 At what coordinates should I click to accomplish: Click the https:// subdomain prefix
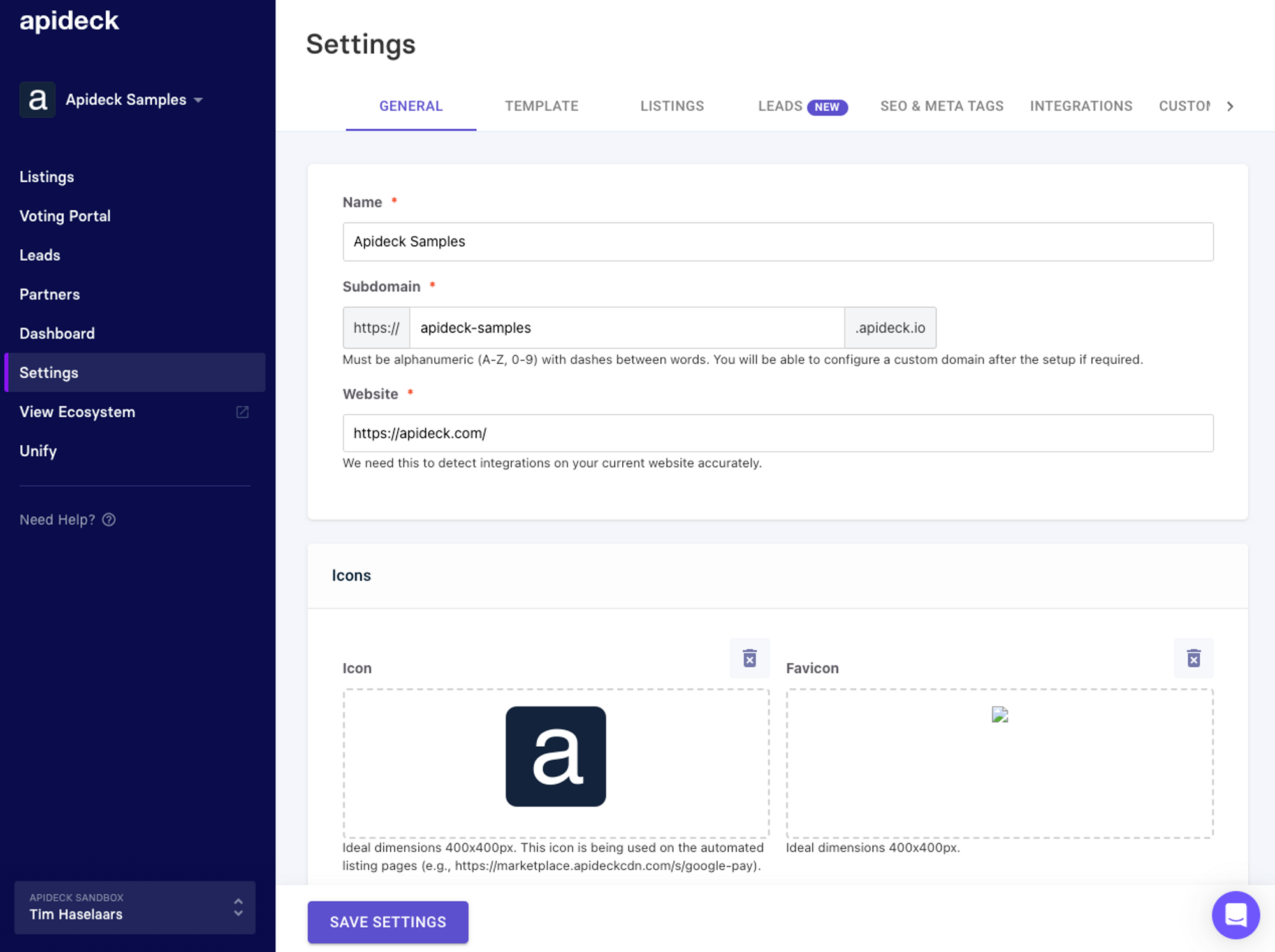point(376,328)
